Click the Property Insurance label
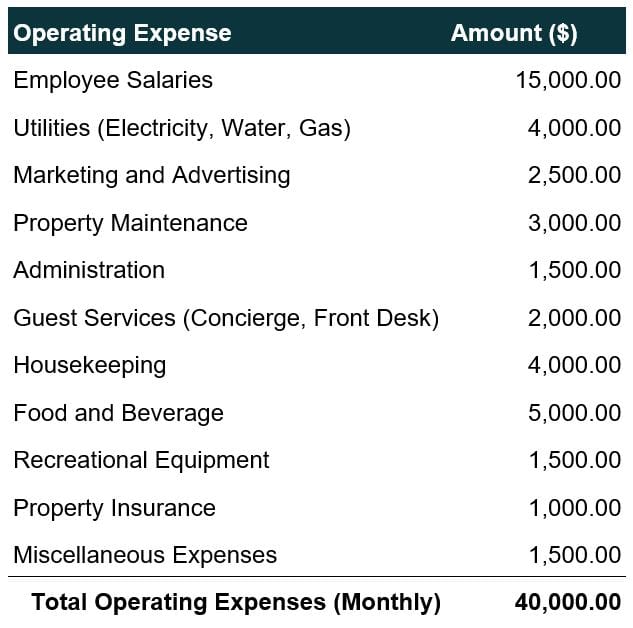Viewport: 633px width, 628px height. (x=115, y=508)
